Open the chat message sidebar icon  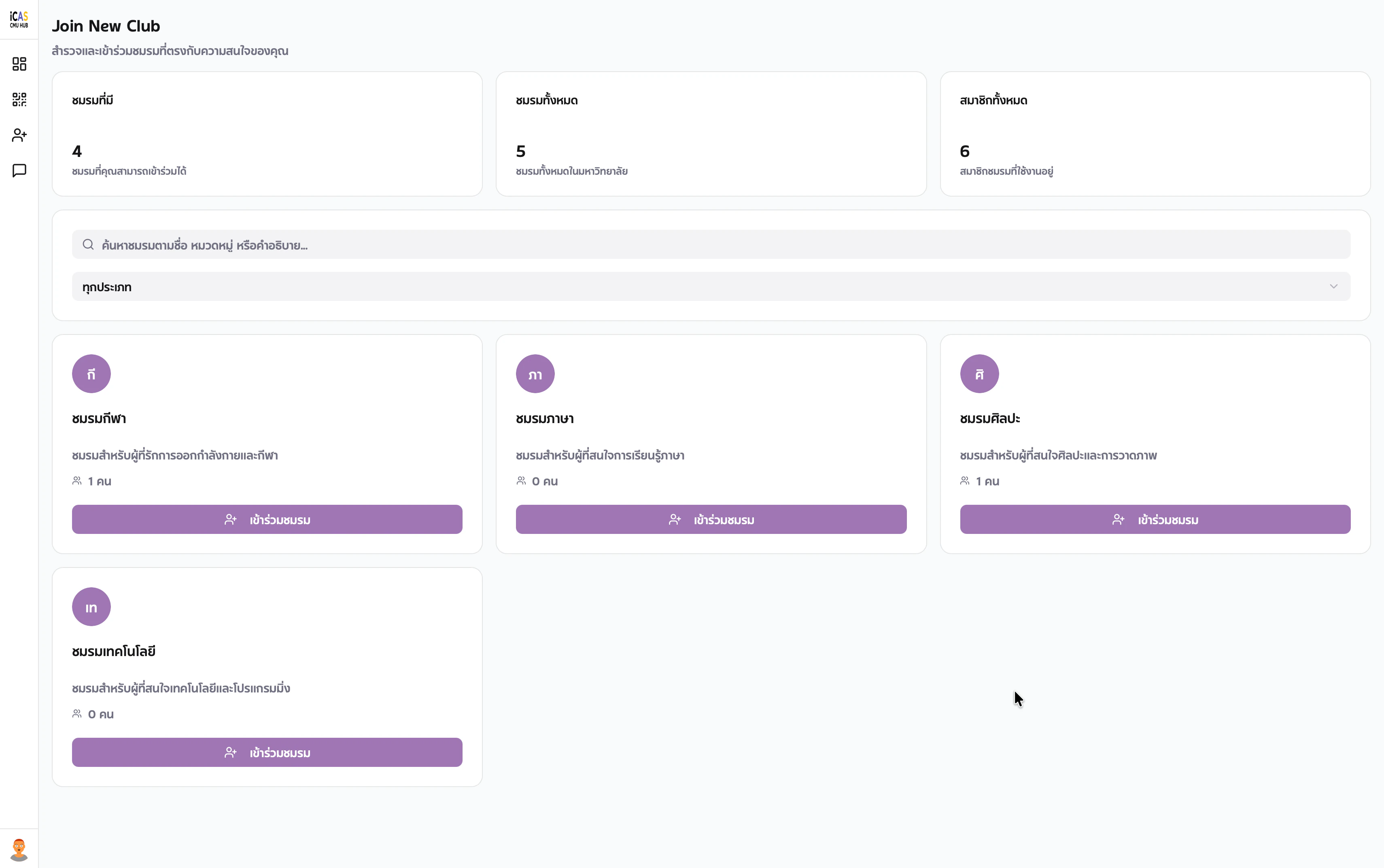coord(19,171)
